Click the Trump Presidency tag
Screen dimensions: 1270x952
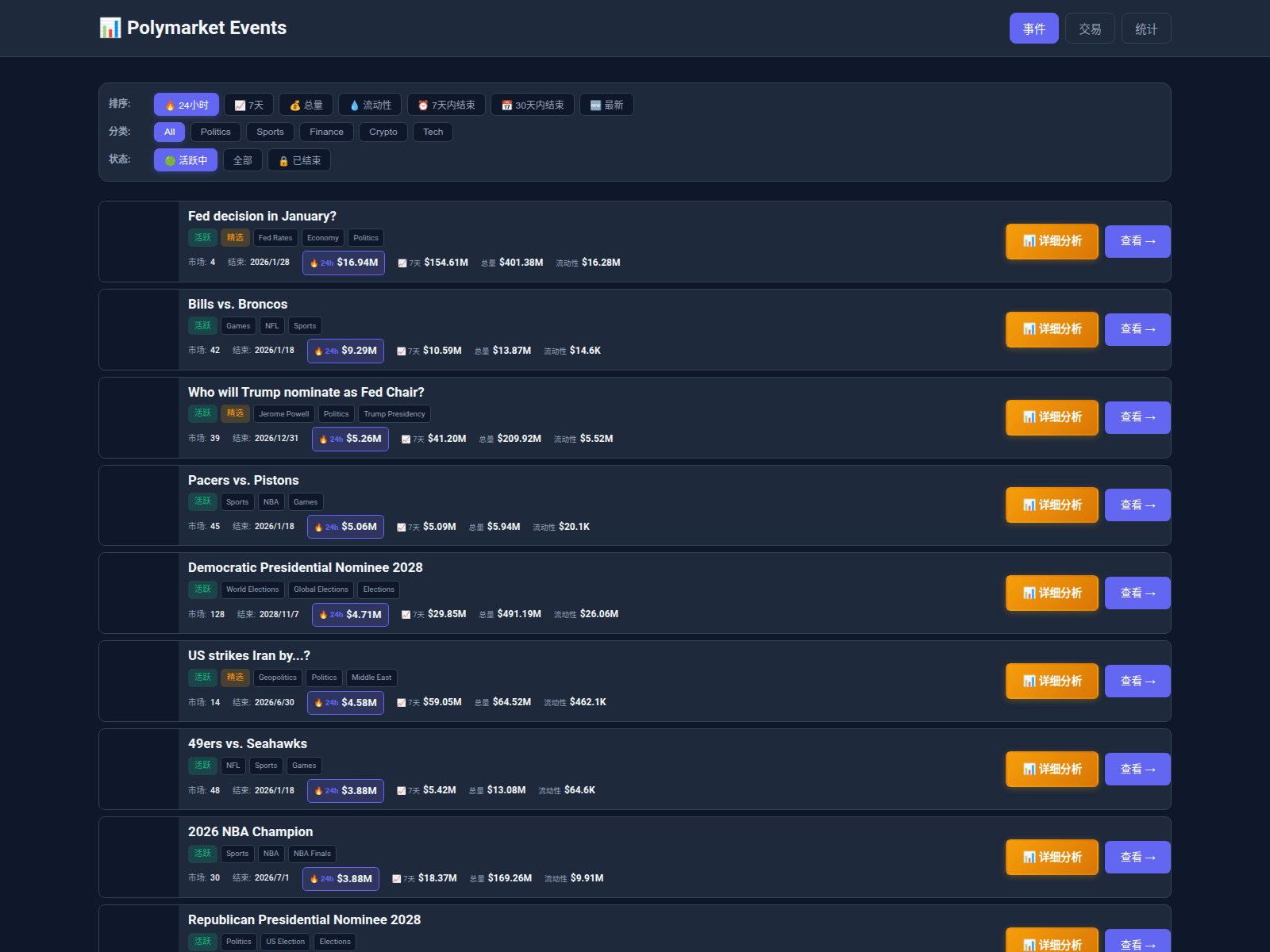(394, 414)
